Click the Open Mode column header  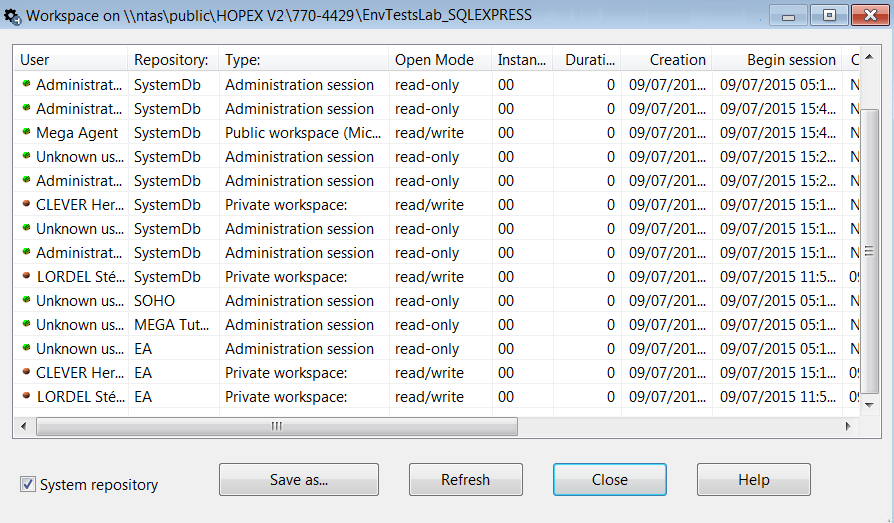click(x=440, y=60)
